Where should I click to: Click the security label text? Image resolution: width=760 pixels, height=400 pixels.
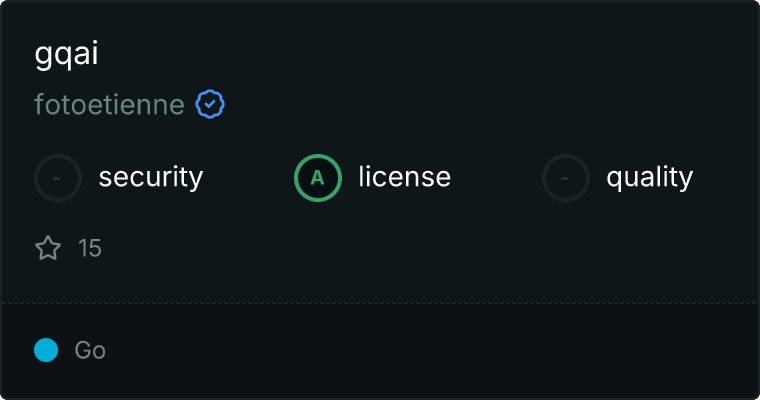(x=151, y=177)
